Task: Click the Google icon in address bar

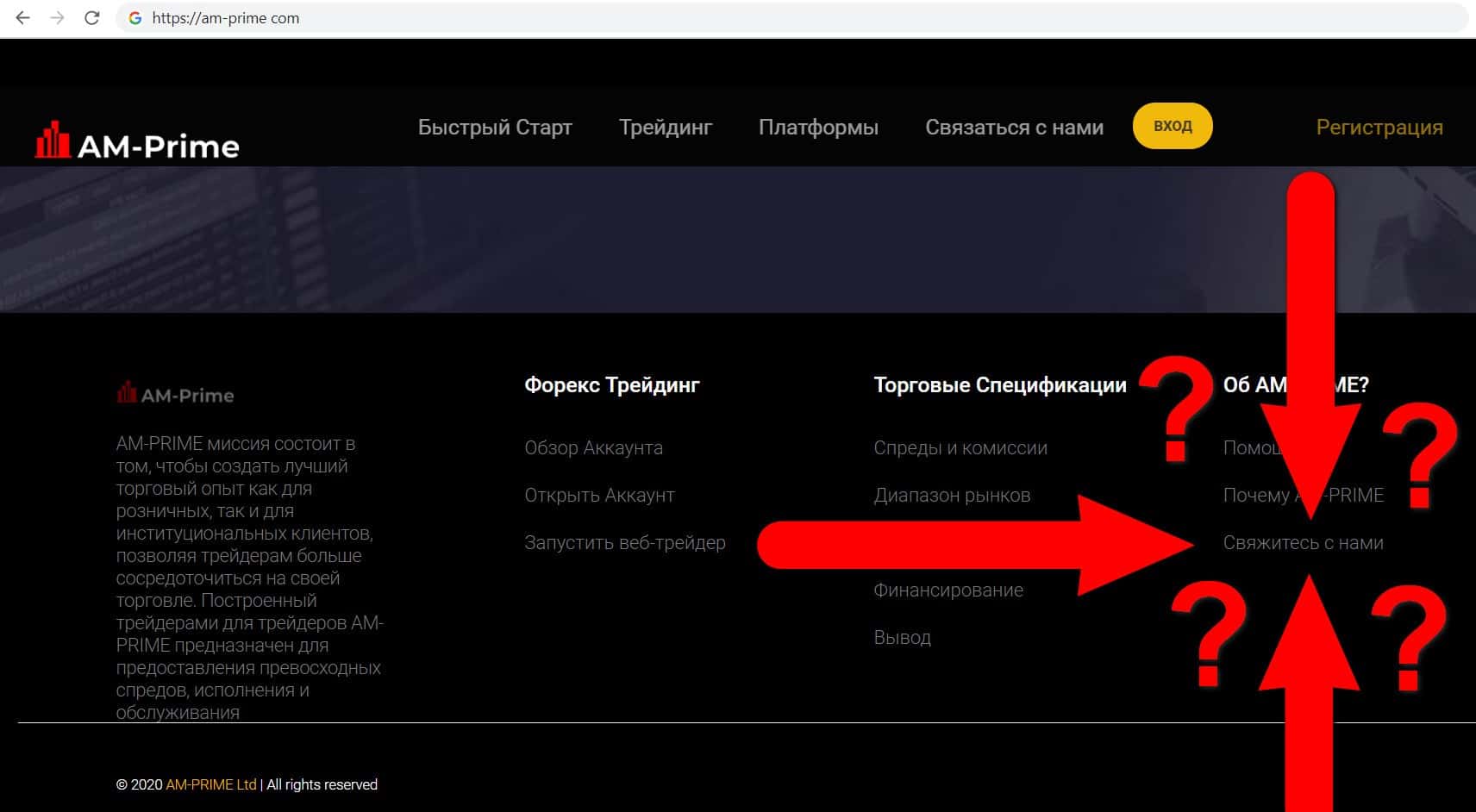Action: 134,18
